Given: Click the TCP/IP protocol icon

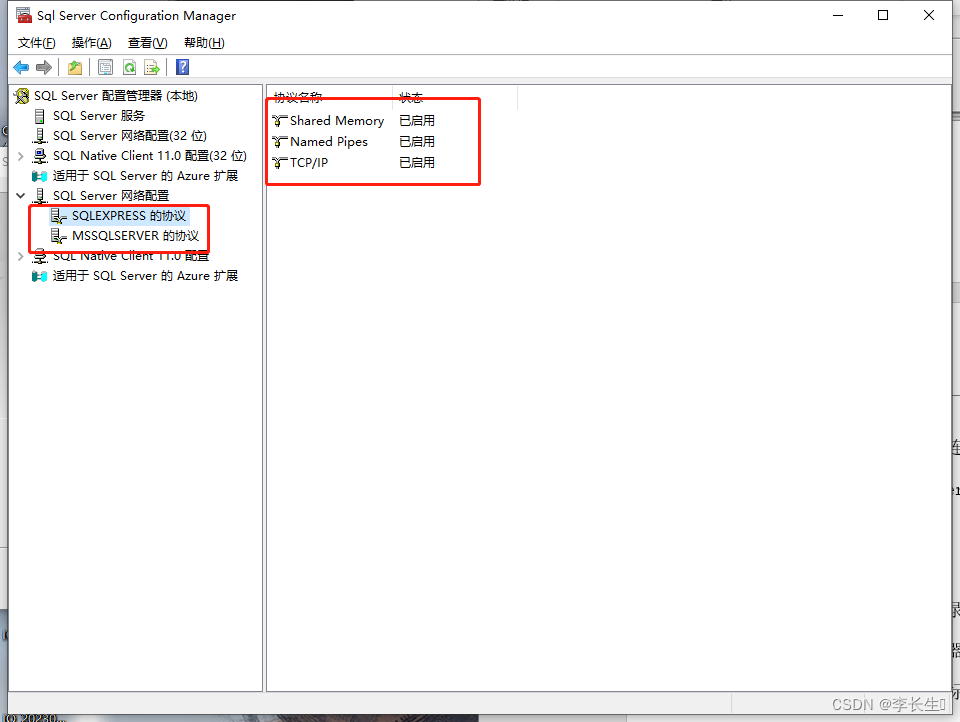Looking at the screenshot, I should [x=280, y=163].
